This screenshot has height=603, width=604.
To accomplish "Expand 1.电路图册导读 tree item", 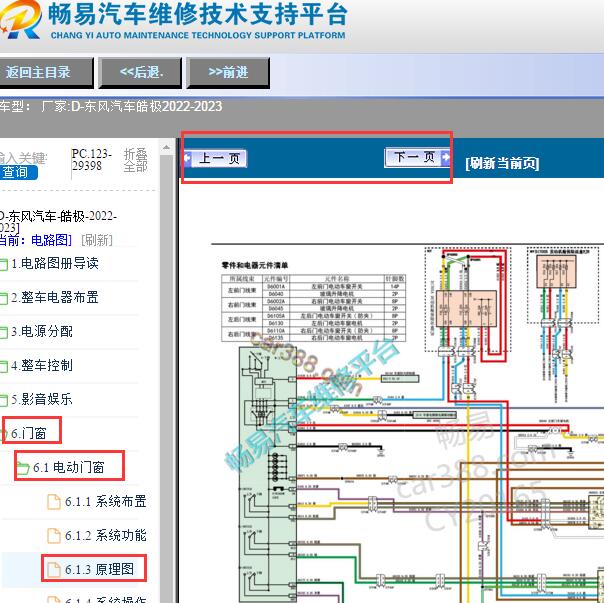I will [x=55, y=264].
